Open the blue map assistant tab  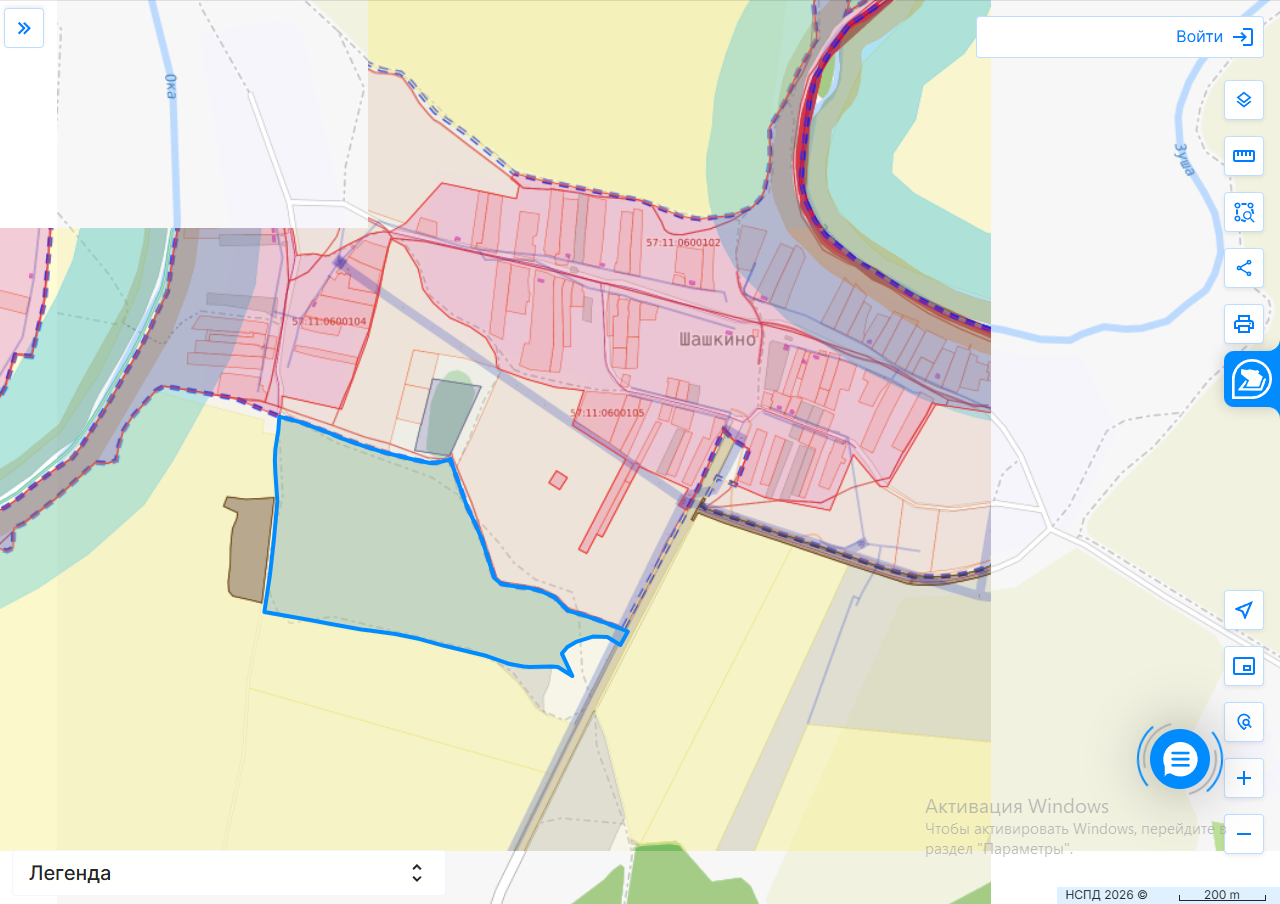(1251, 379)
